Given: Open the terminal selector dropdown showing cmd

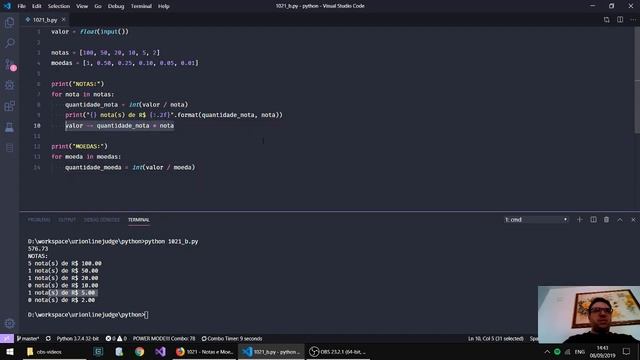Looking at the screenshot, I should (x=536, y=220).
